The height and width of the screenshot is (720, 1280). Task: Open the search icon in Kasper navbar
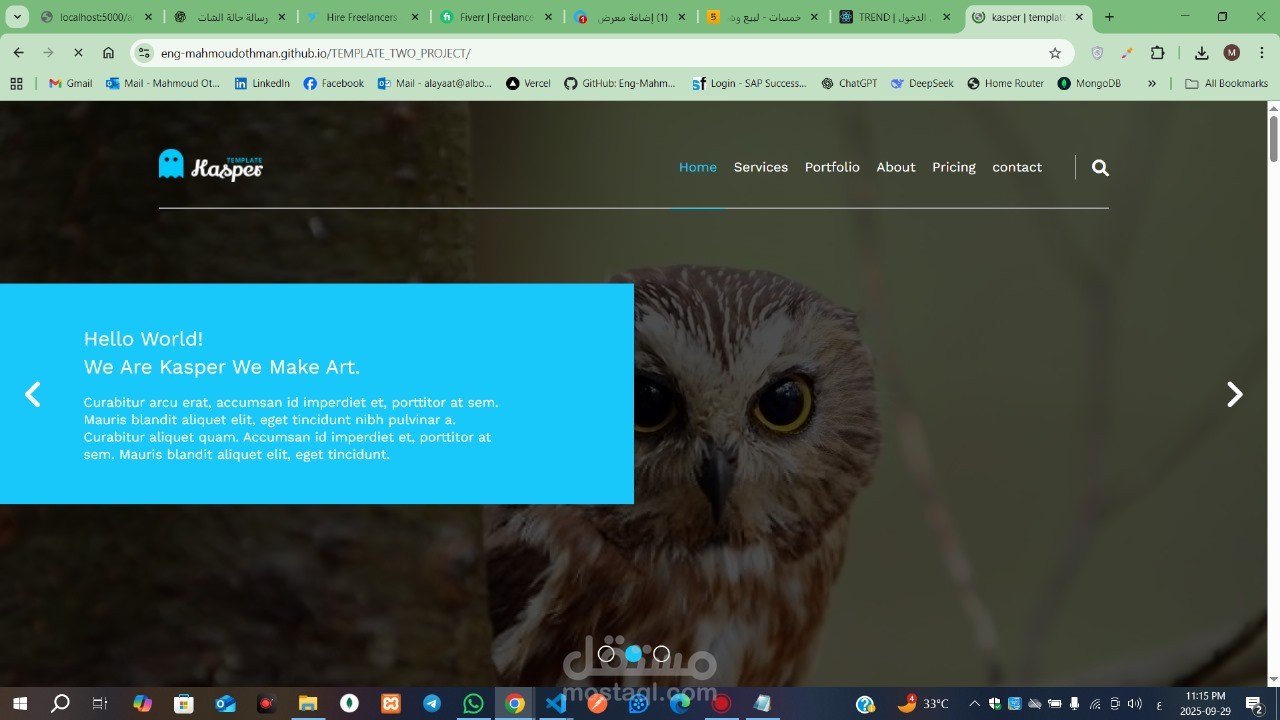(x=1100, y=168)
